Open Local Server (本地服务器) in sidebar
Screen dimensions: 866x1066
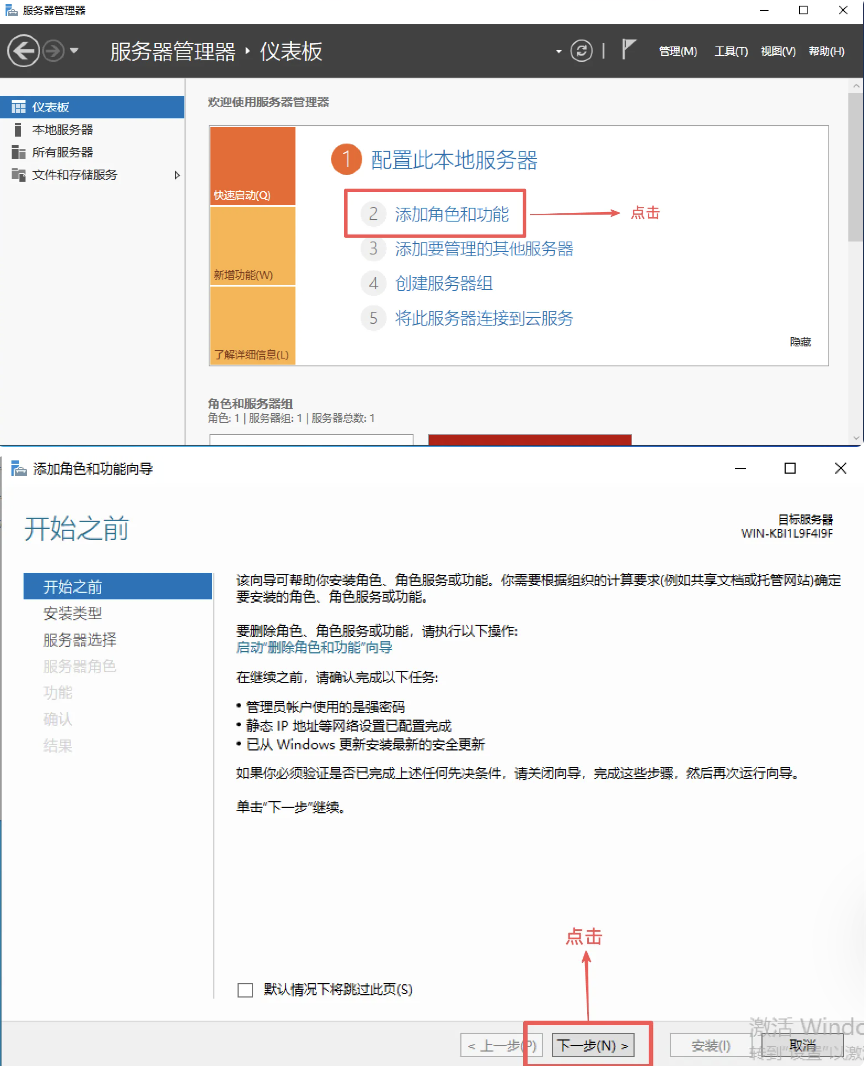[62, 130]
